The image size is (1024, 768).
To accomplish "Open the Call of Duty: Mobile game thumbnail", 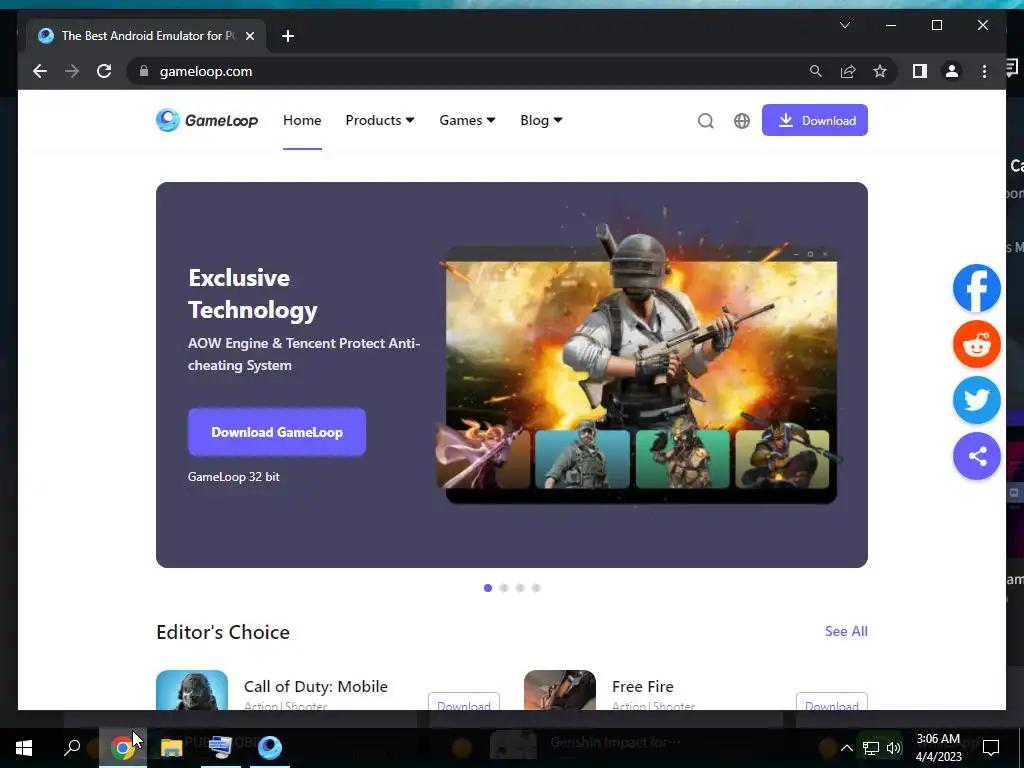I will (192, 690).
